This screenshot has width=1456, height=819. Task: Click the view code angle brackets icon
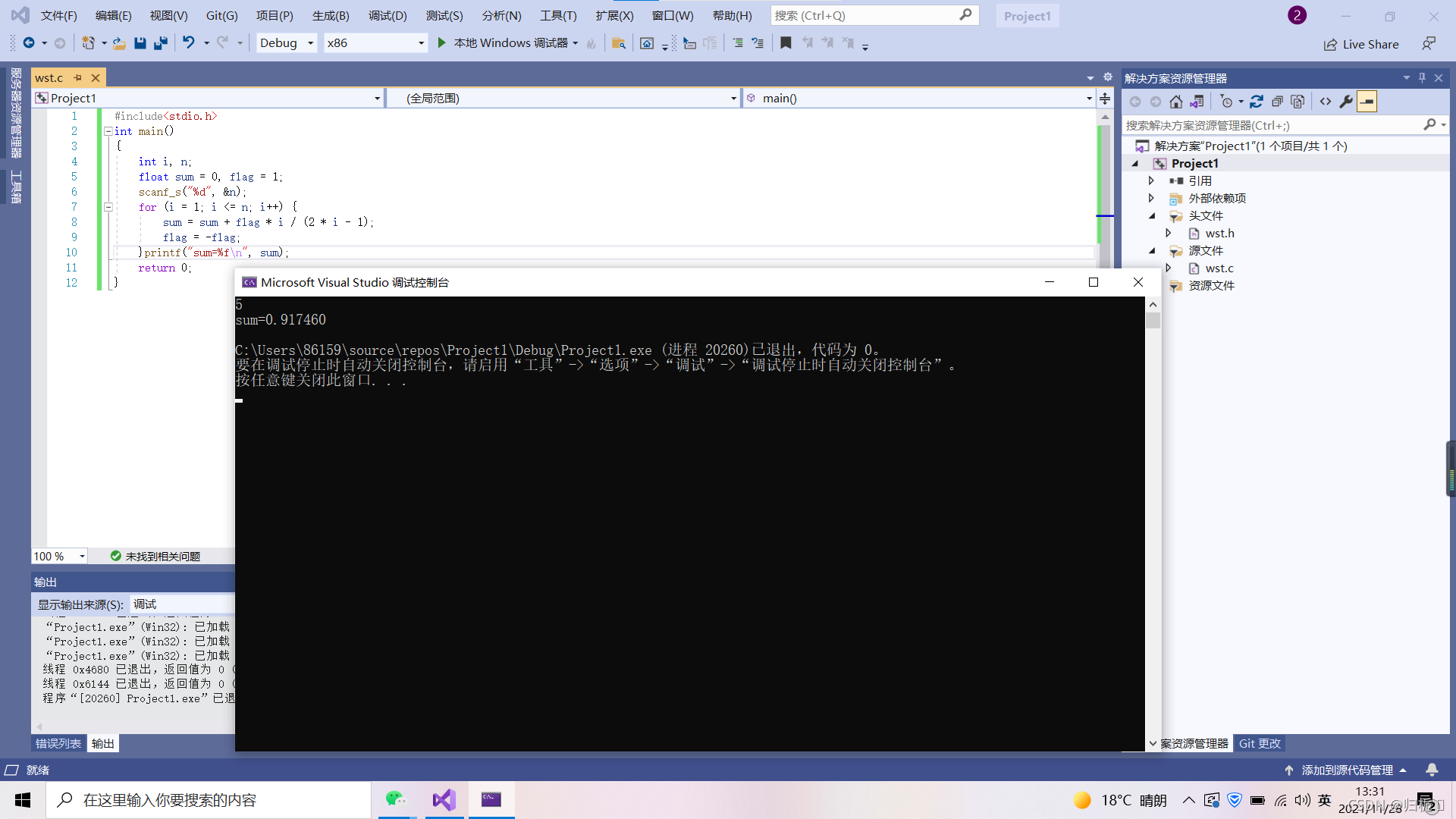point(1326,102)
